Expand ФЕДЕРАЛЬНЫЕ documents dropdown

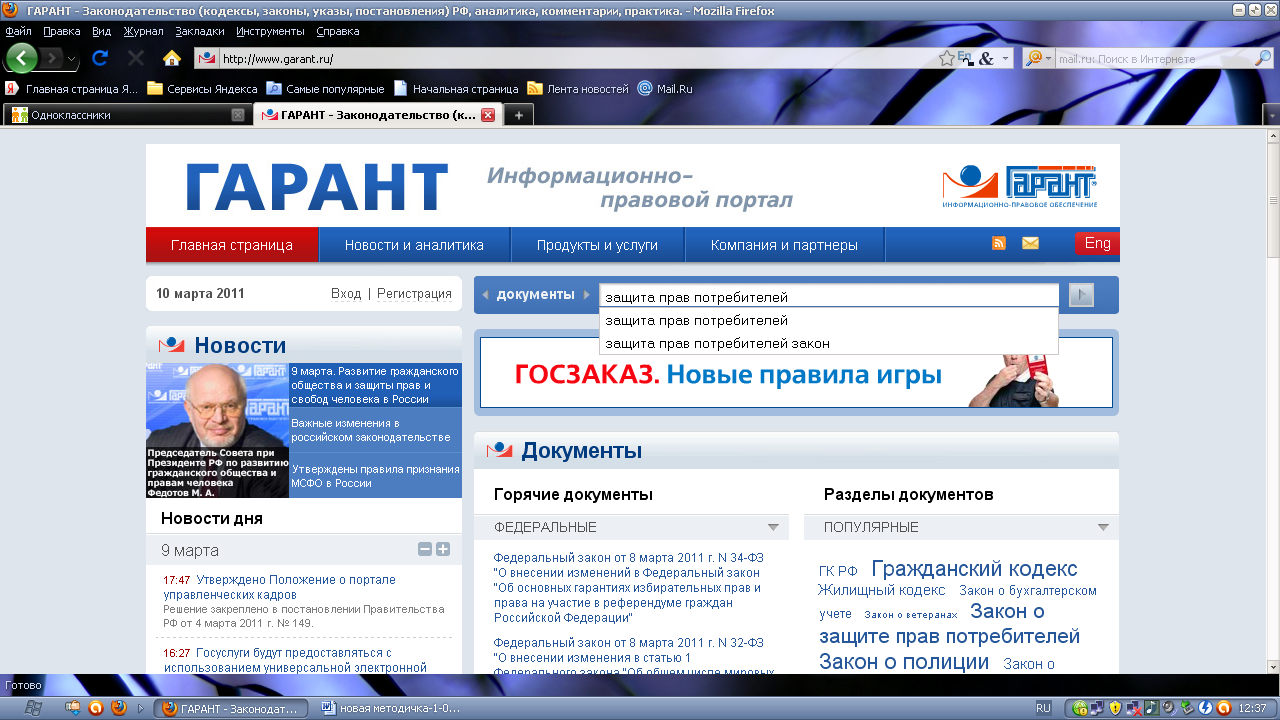pos(773,527)
